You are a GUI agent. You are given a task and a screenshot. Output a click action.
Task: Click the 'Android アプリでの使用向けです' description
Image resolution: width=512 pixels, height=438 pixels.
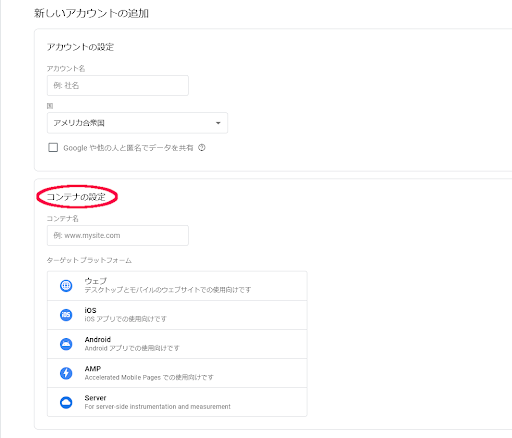132,348
